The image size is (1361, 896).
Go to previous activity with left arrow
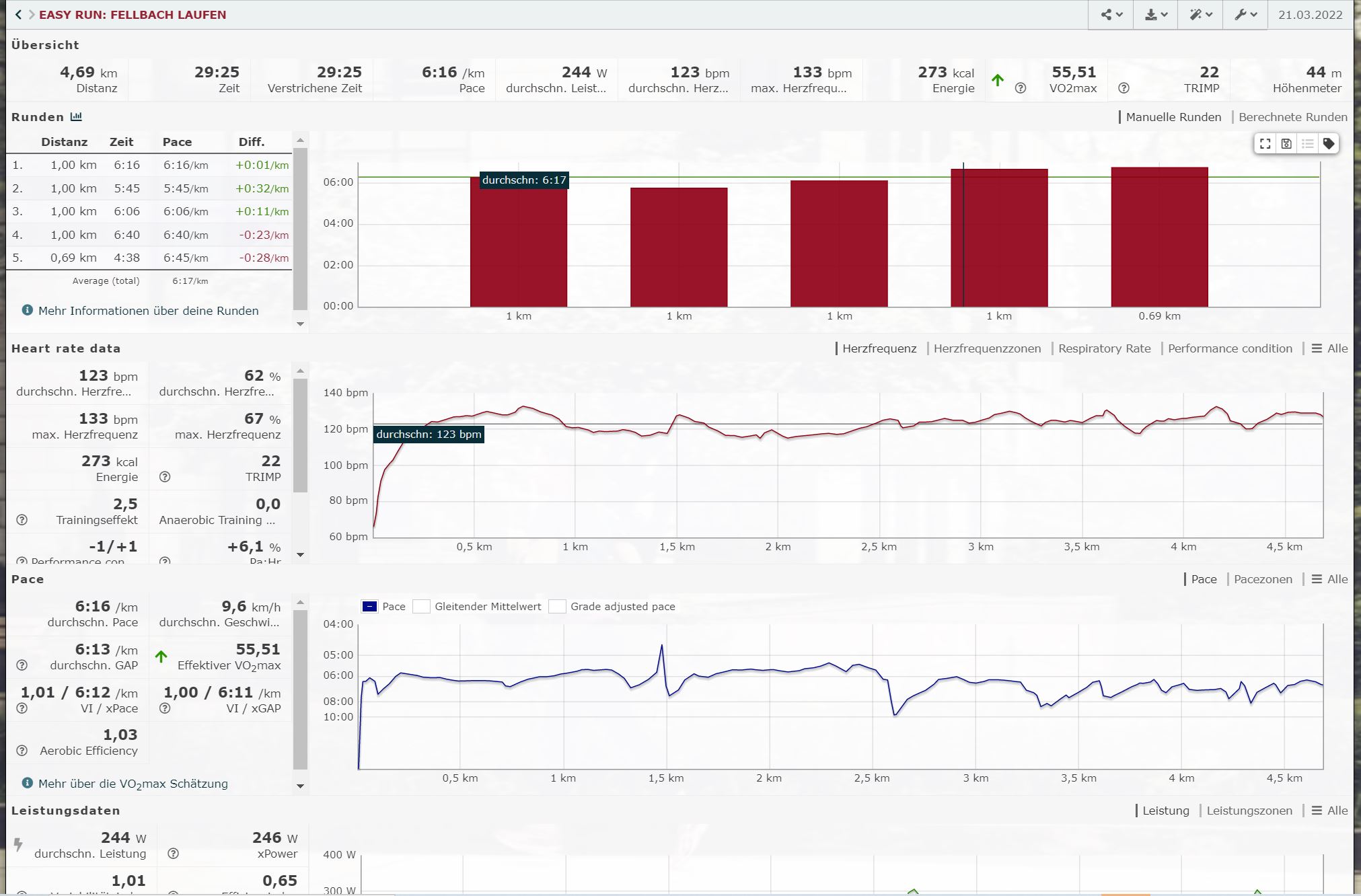18,14
